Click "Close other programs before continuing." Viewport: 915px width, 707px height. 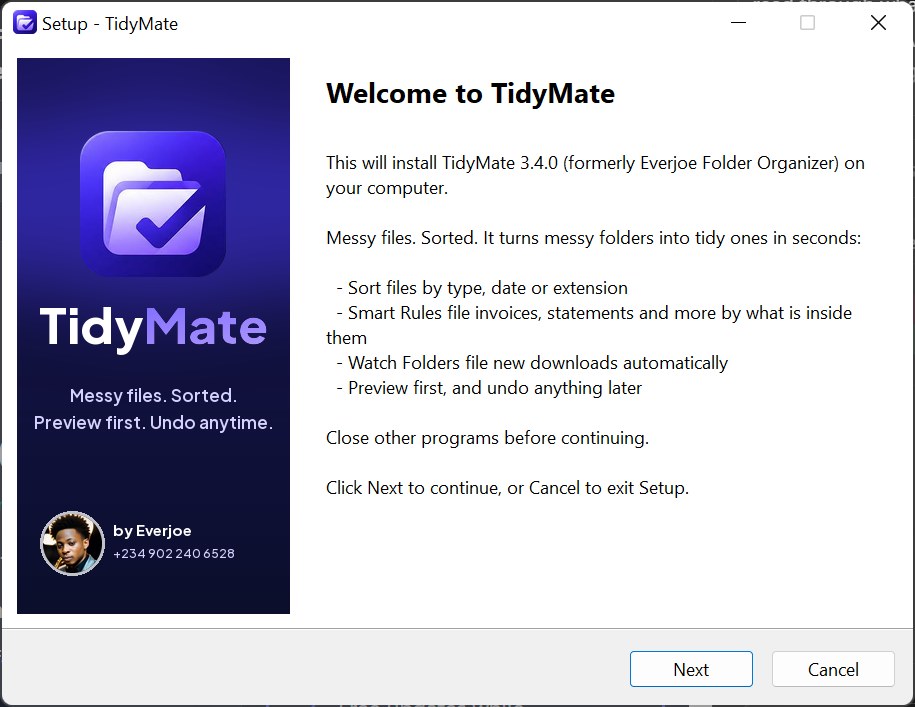click(487, 438)
